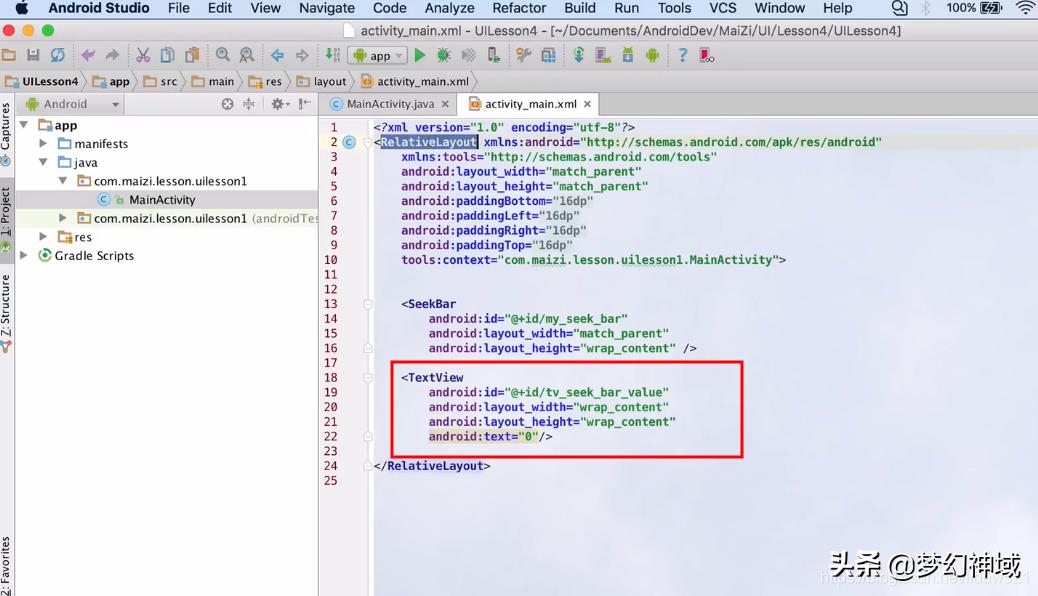Click the Undo arrow icon
1038x596 pixels.
click(x=88, y=56)
